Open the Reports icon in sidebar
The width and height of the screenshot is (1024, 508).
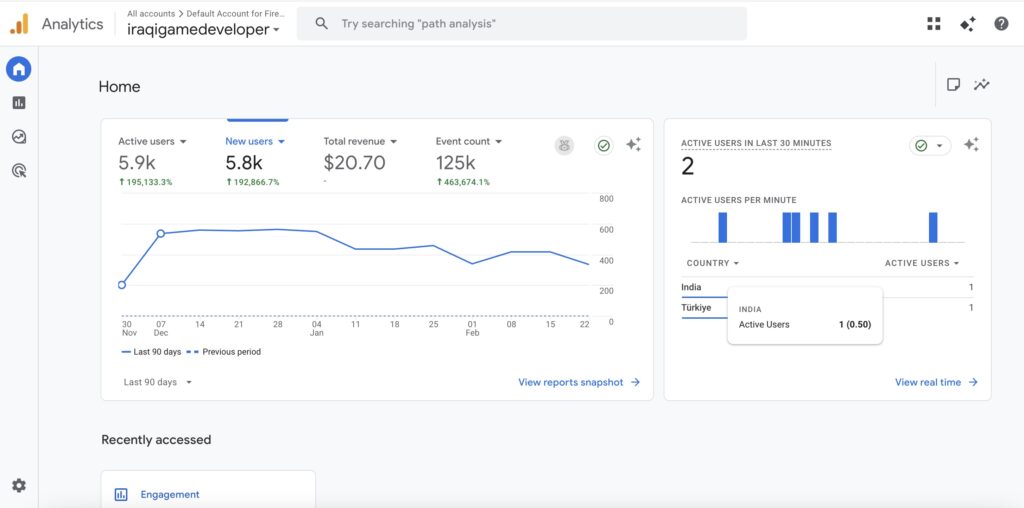[x=19, y=103]
